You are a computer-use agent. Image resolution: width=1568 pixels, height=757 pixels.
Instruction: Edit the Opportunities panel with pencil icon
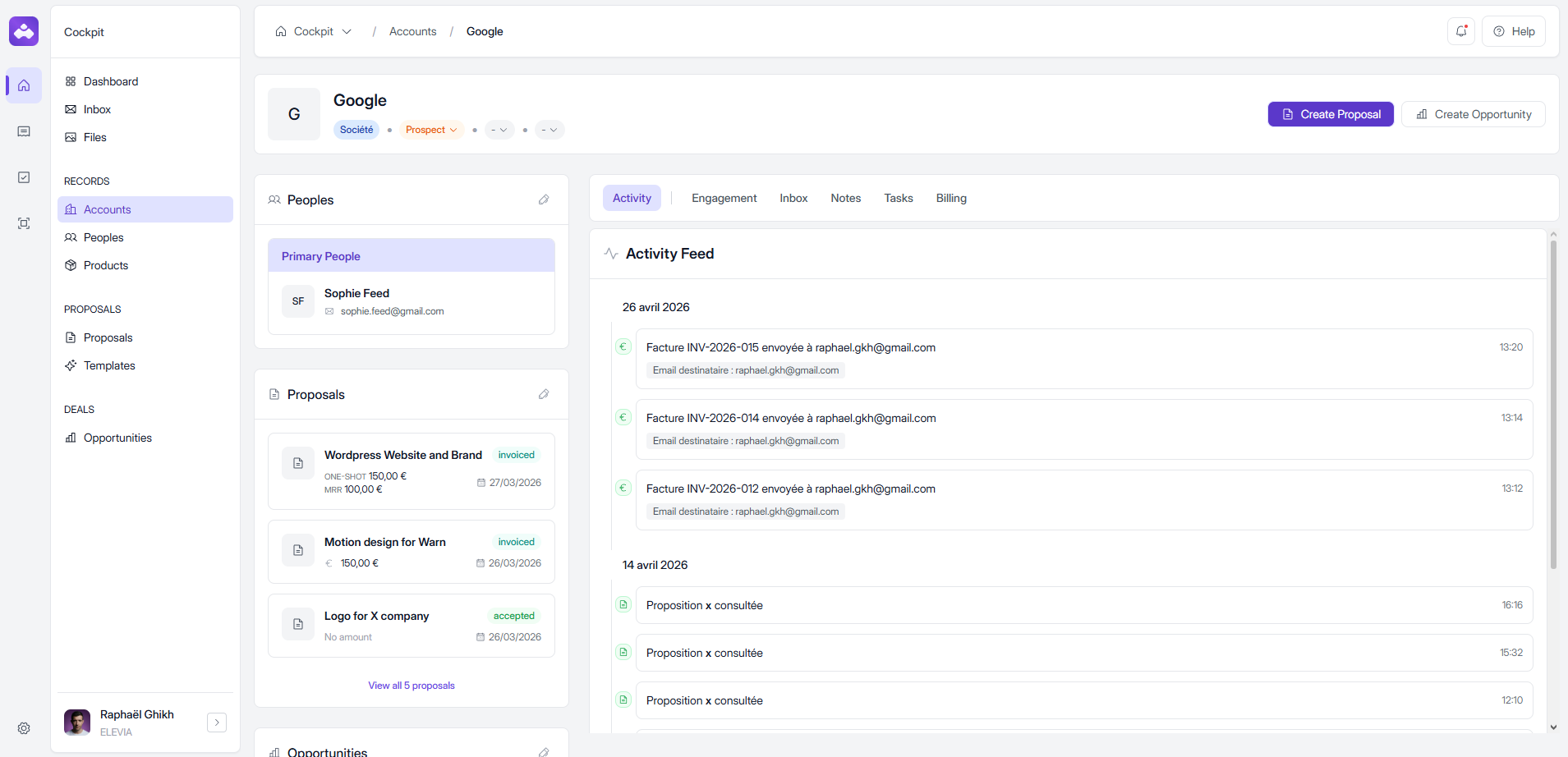[x=544, y=751]
